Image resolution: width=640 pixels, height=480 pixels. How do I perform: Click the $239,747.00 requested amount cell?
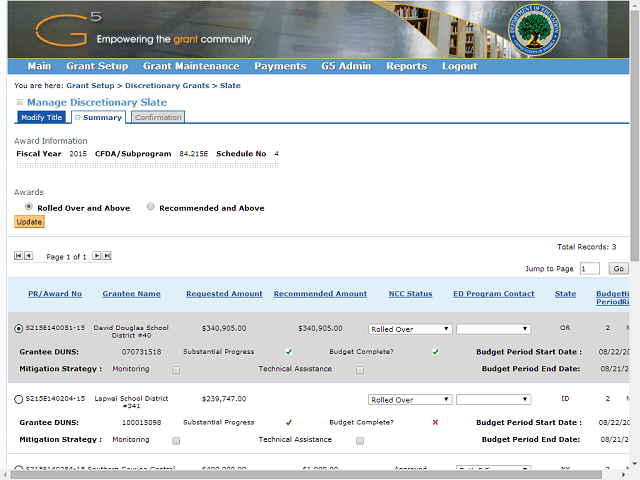click(x=224, y=399)
